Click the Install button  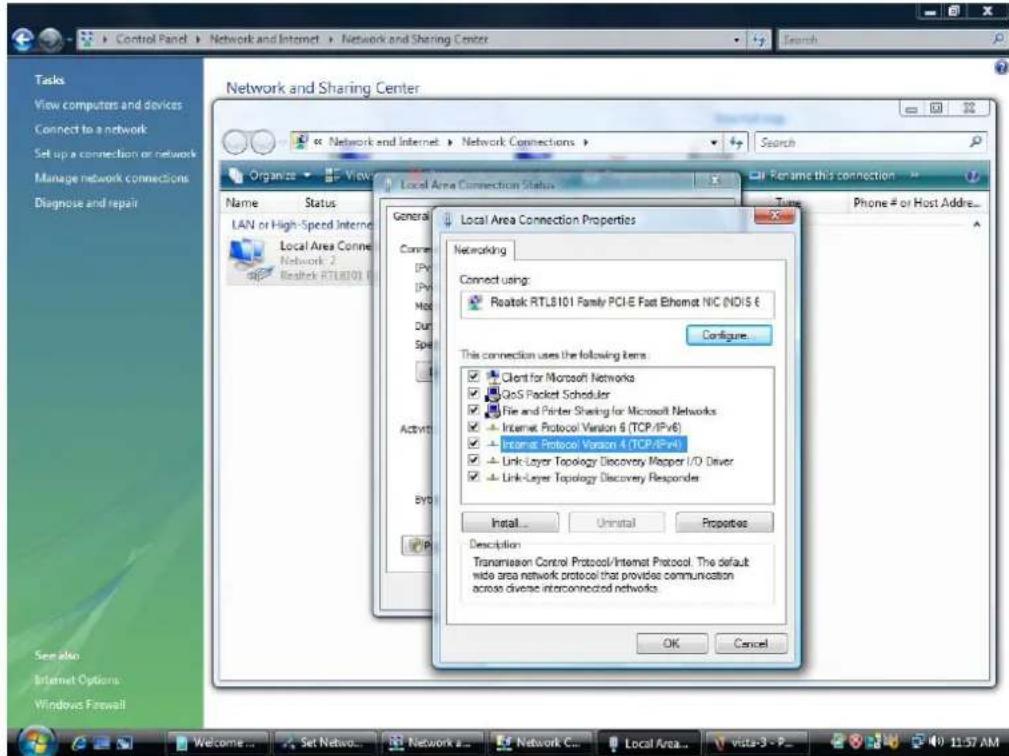[x=510, y=522]
